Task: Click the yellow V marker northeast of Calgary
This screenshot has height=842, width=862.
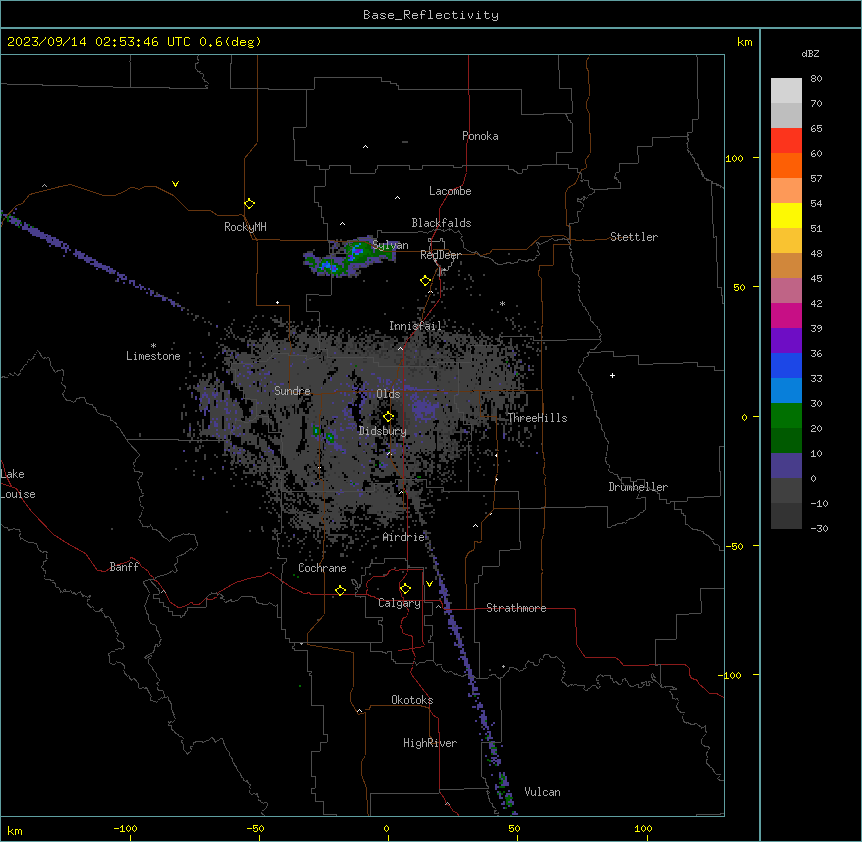Action: (x=429, y=584)
